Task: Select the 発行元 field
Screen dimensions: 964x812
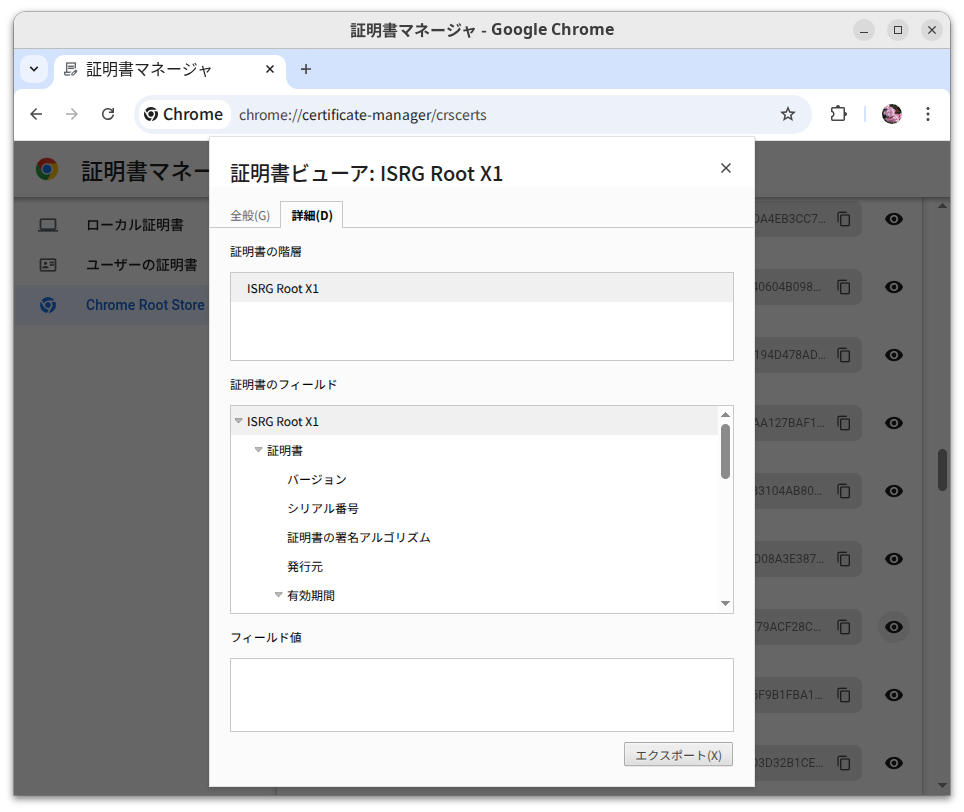Action: (x=305, y=566)
